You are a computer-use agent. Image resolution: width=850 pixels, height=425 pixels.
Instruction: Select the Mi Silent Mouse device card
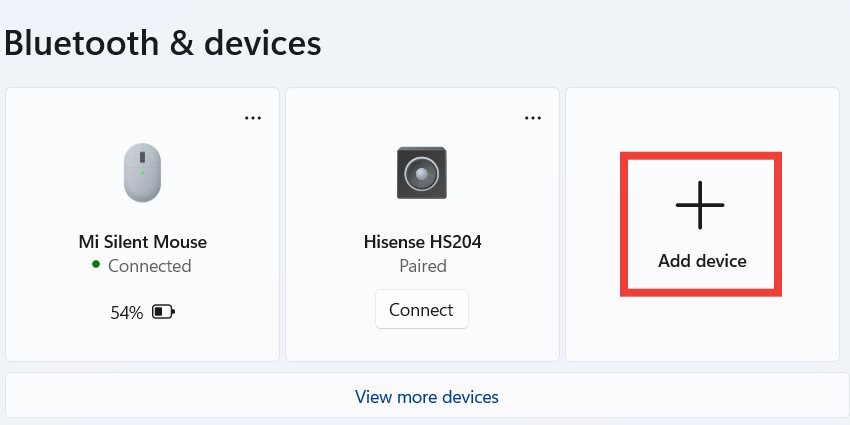[143, 224]
